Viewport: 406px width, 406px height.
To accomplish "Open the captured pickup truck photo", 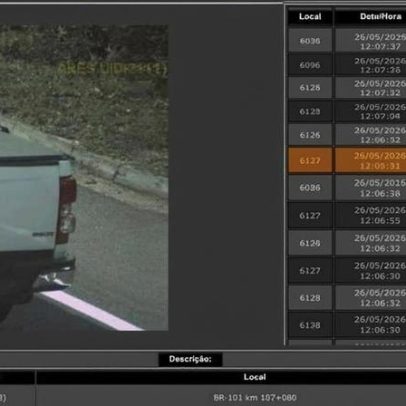I will (x=84, y=177).
